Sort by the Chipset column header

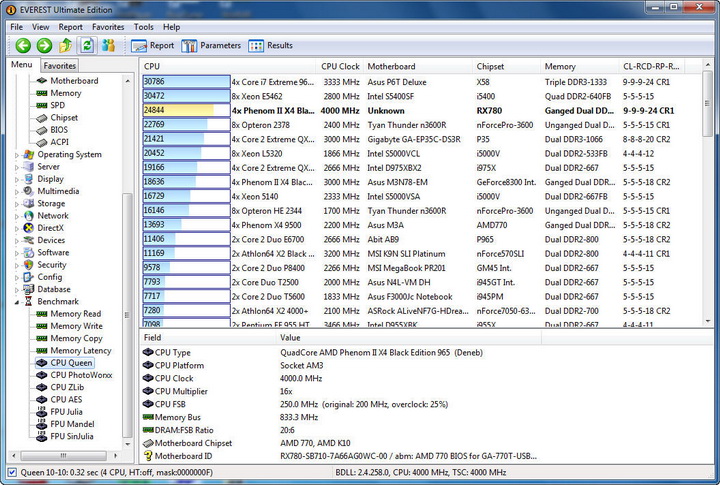(x=506, y=67)
